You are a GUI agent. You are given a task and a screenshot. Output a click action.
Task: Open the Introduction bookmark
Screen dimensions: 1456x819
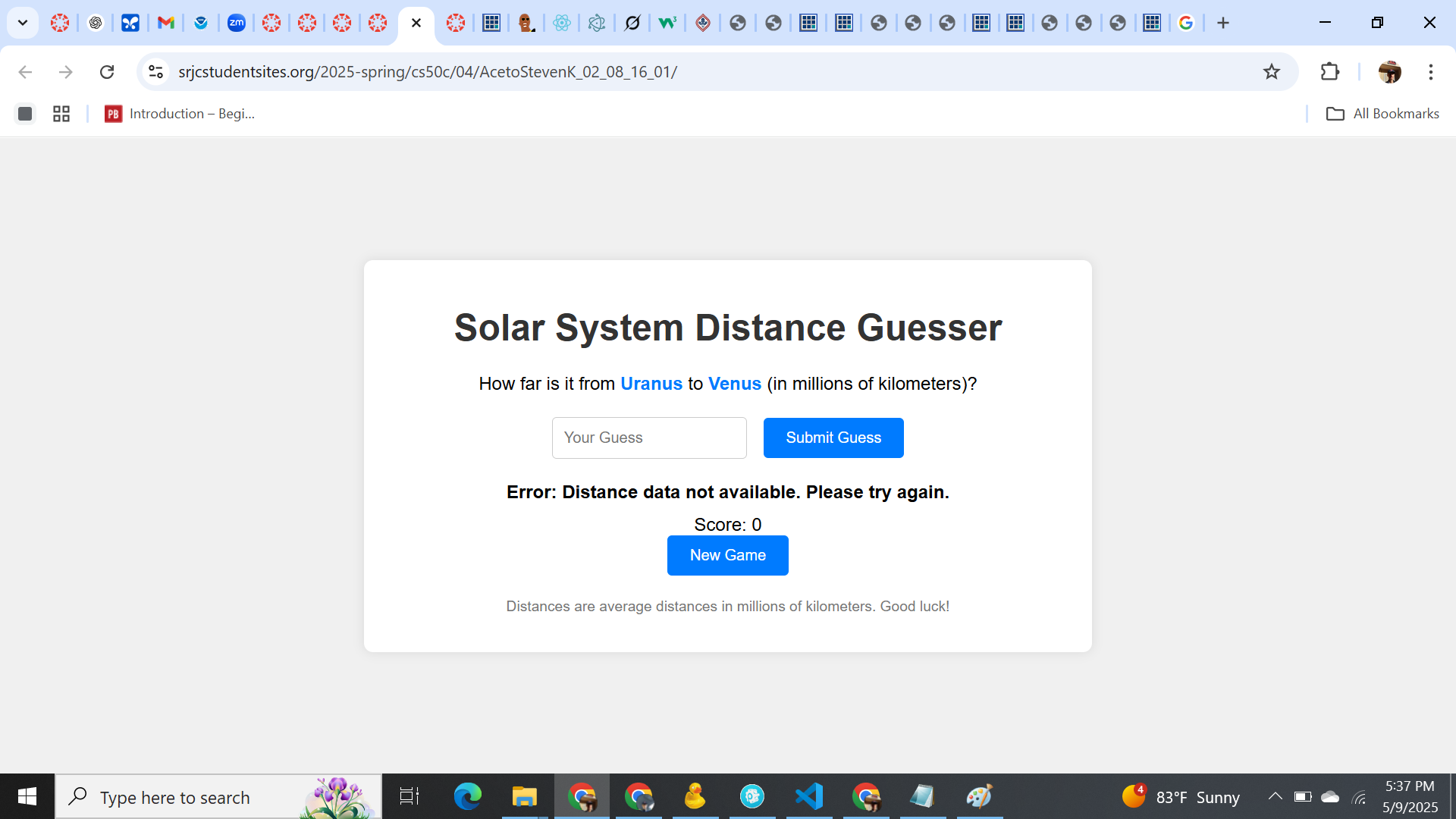tap(180, 114)
